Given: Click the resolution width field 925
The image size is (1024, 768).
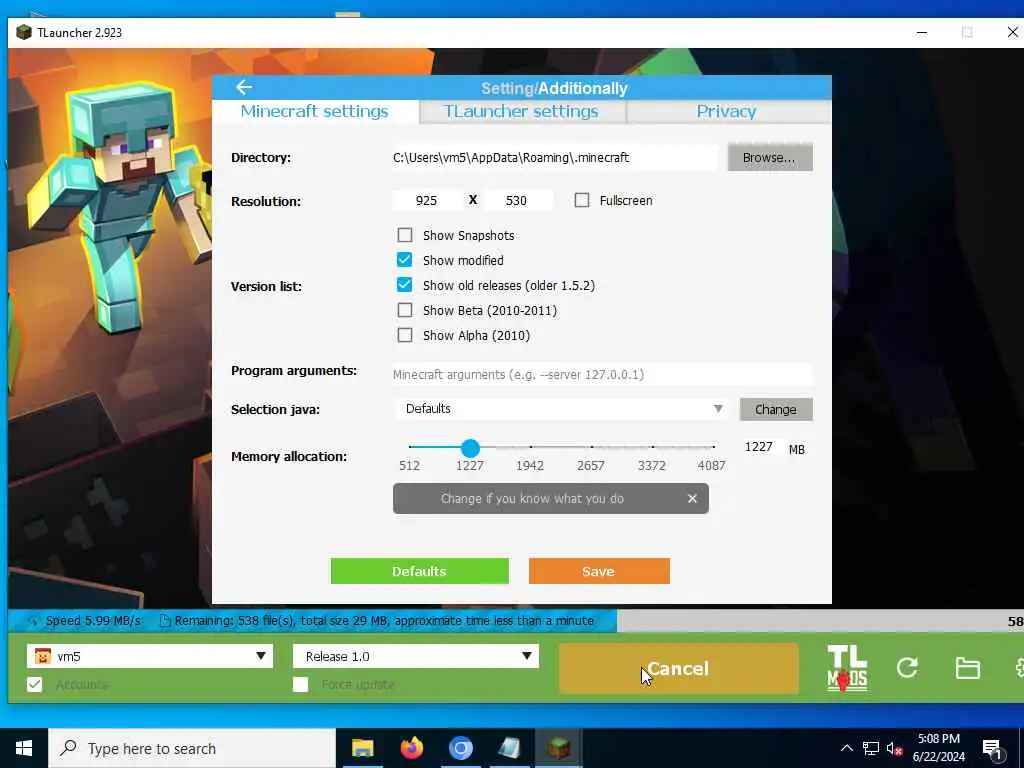Looking at the screenshot, I should point(426,200).
